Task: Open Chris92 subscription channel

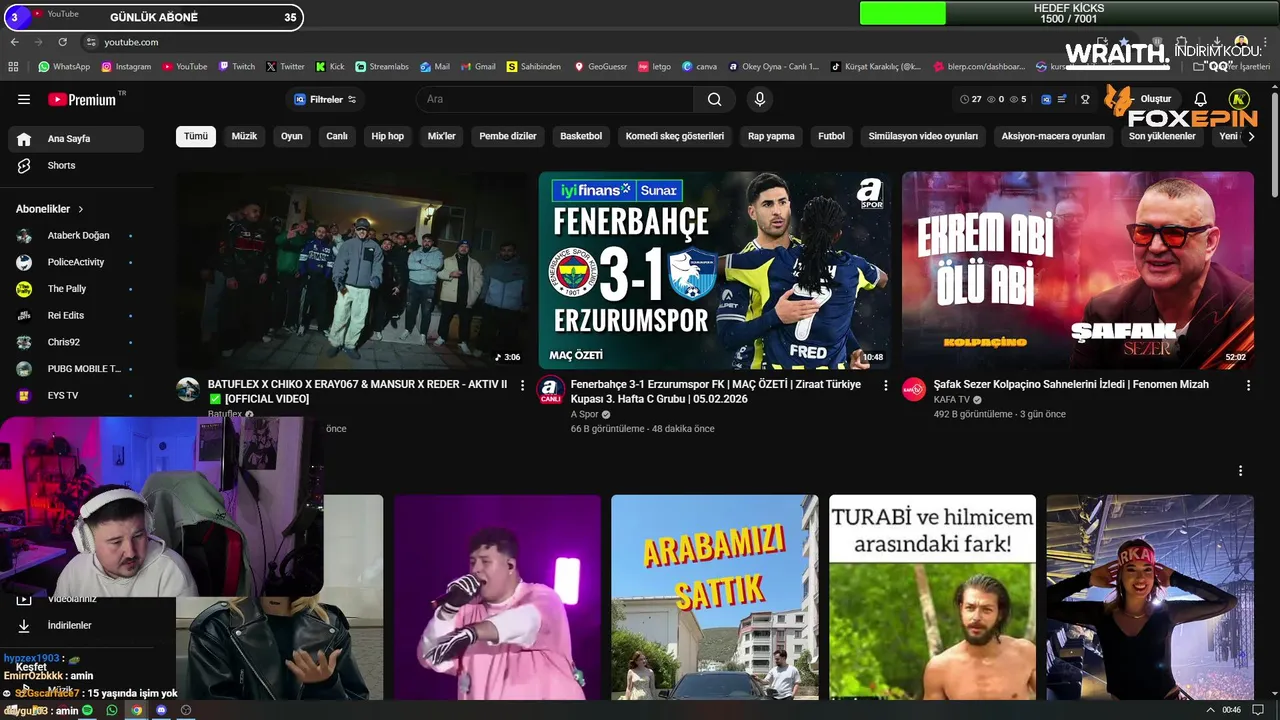Action: click(76, 342)
